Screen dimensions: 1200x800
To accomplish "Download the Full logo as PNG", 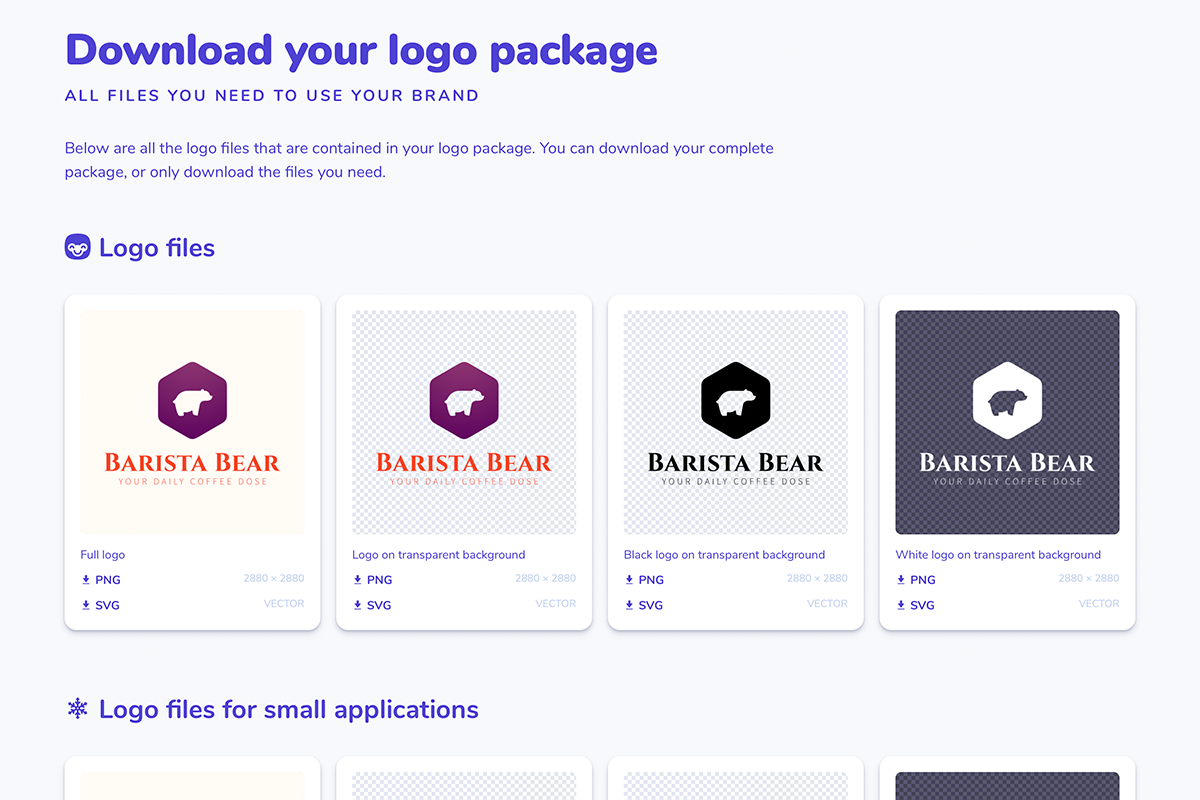I will 100,579.
